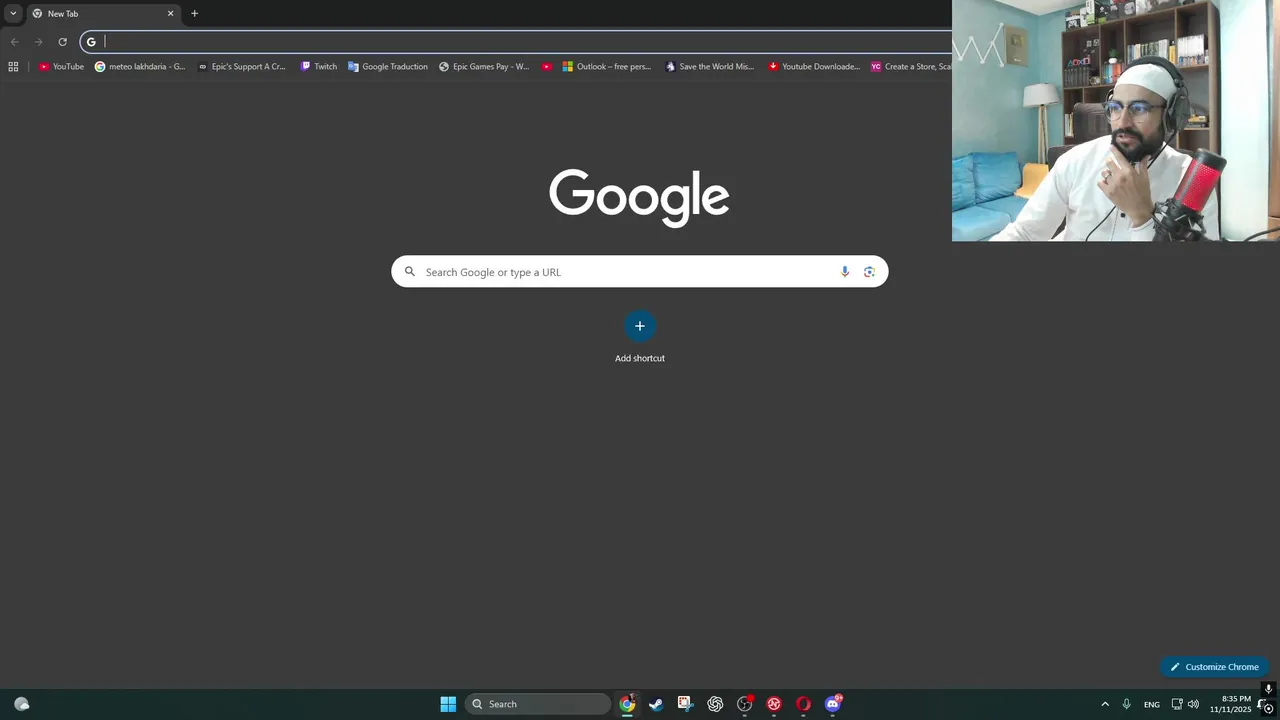
Task: Click the magnifier icon in search box
Action: pyautogui.click(x=409, y=272)
